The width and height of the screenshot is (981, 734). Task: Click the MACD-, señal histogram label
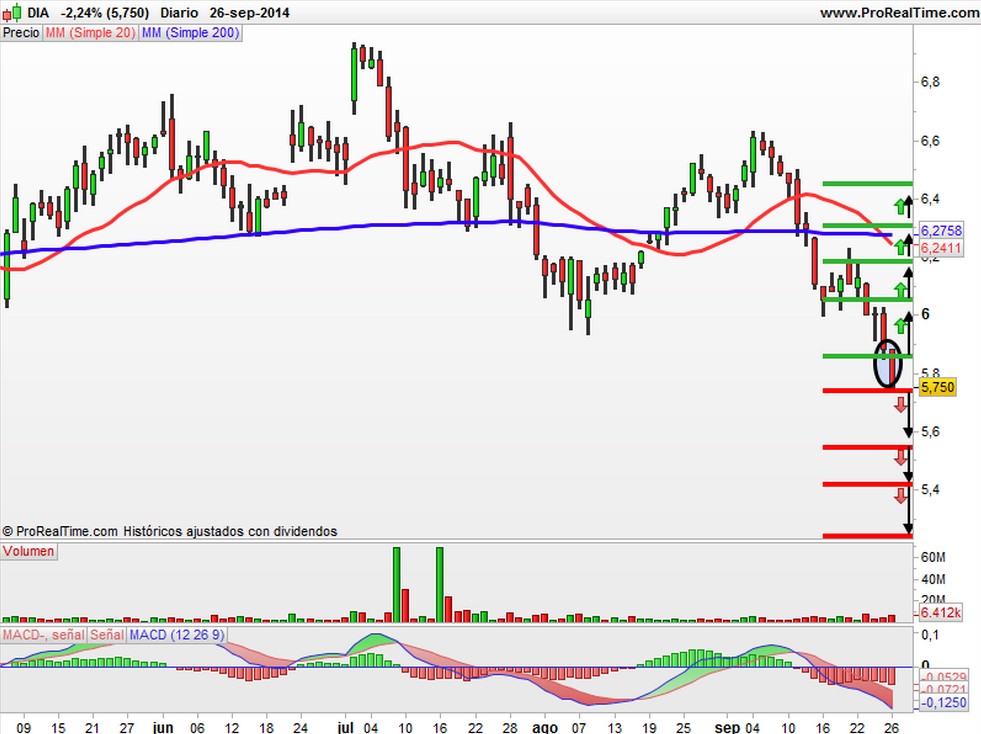click(x=44, y=635)
